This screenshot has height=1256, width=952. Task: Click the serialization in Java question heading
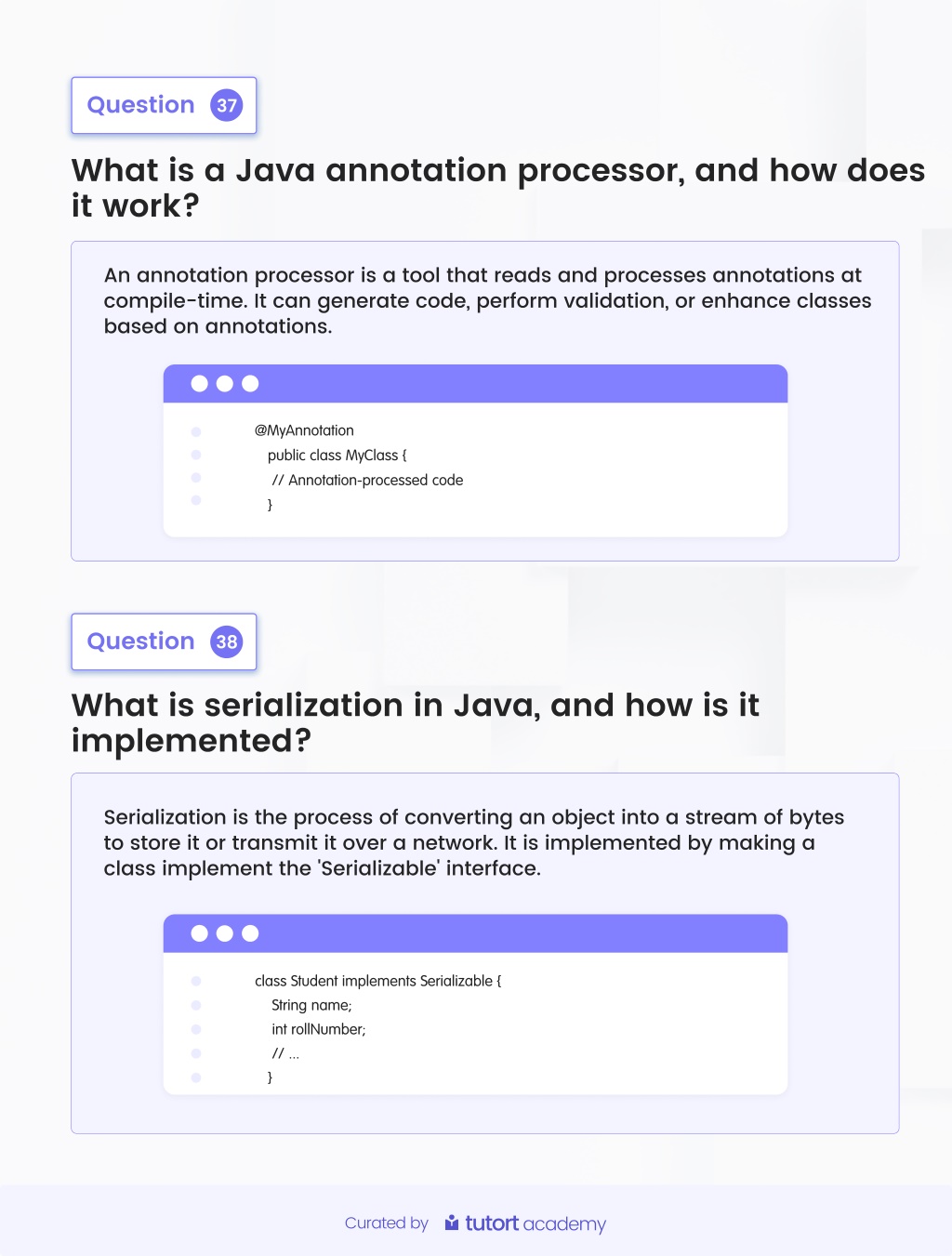[x=416, y=722]
